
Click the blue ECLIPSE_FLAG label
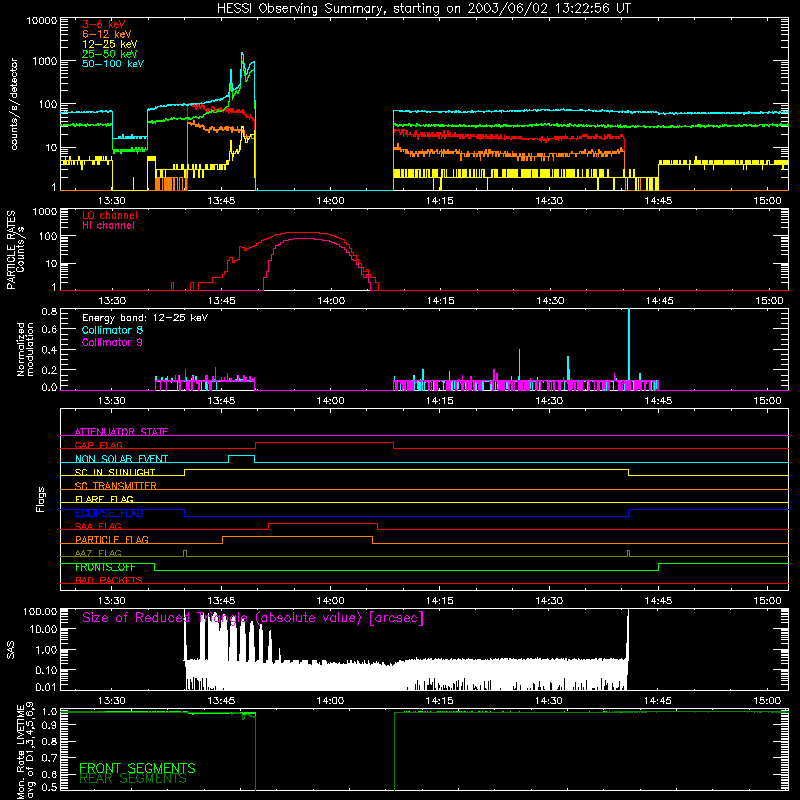click(x=109, y=513)
